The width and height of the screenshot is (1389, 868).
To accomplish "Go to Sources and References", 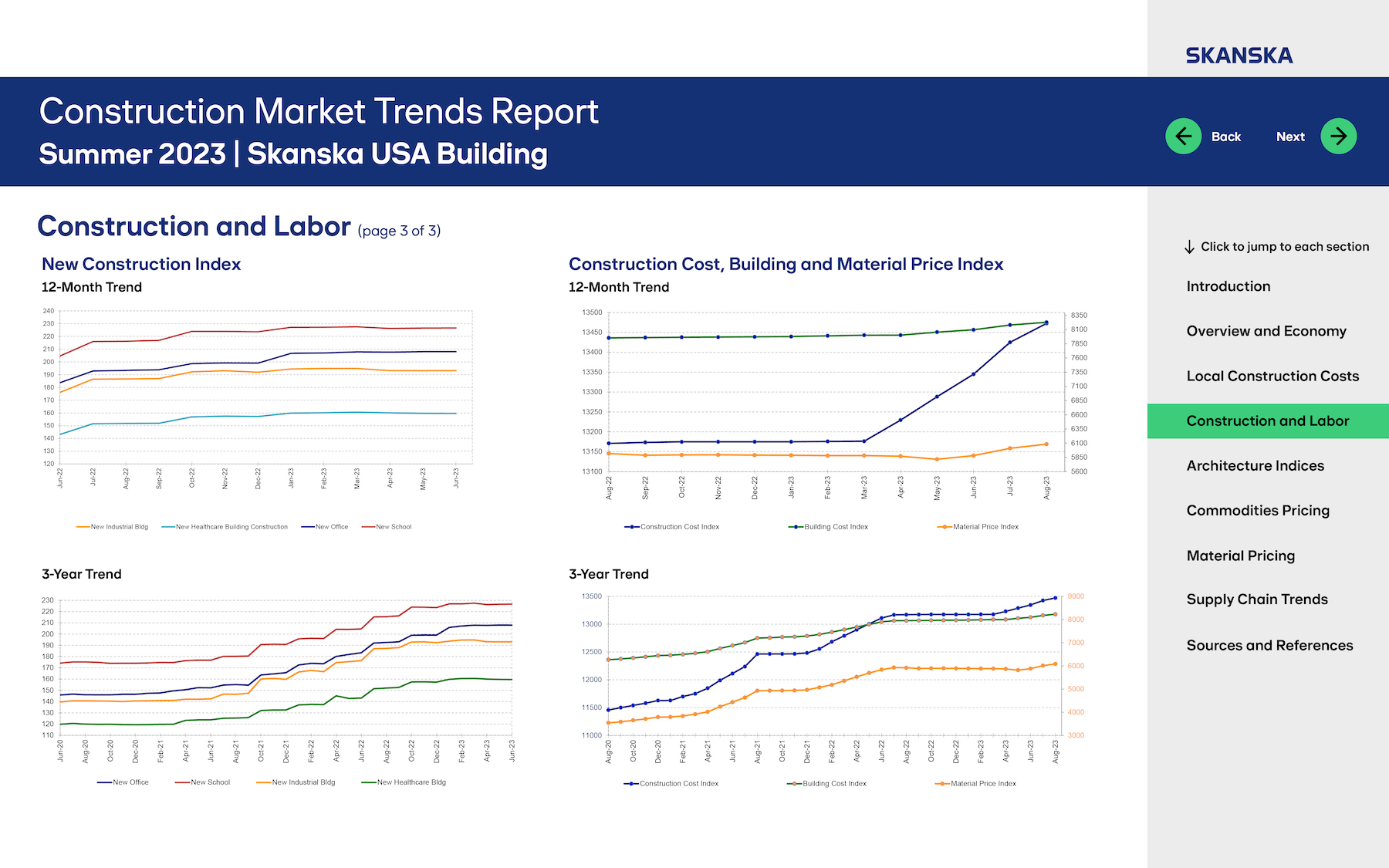I will pos(1269,645).
